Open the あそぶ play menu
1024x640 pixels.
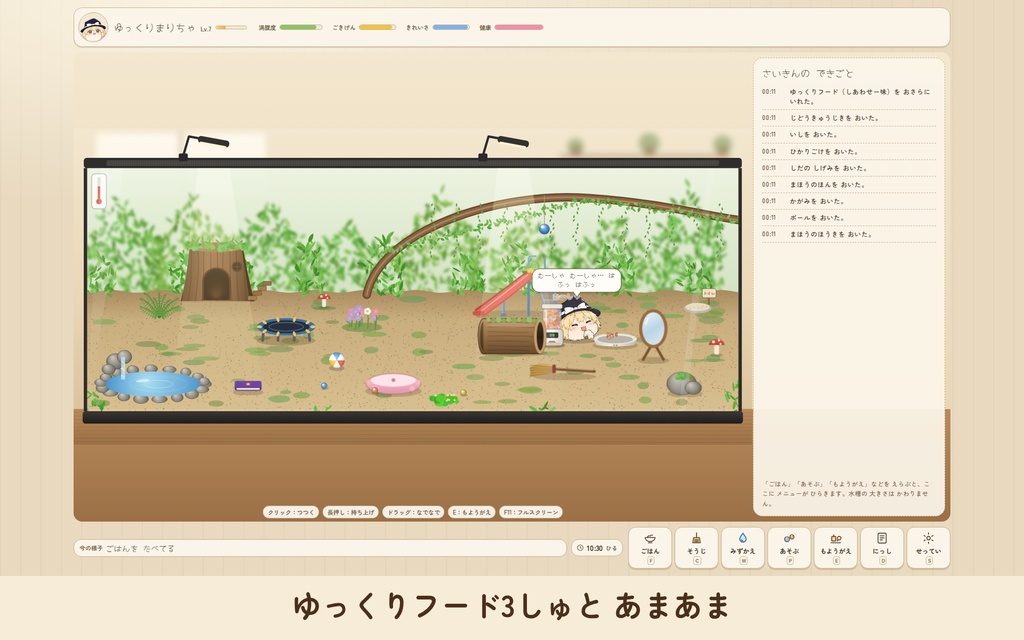pyautogui.click(x=789, y=547)
